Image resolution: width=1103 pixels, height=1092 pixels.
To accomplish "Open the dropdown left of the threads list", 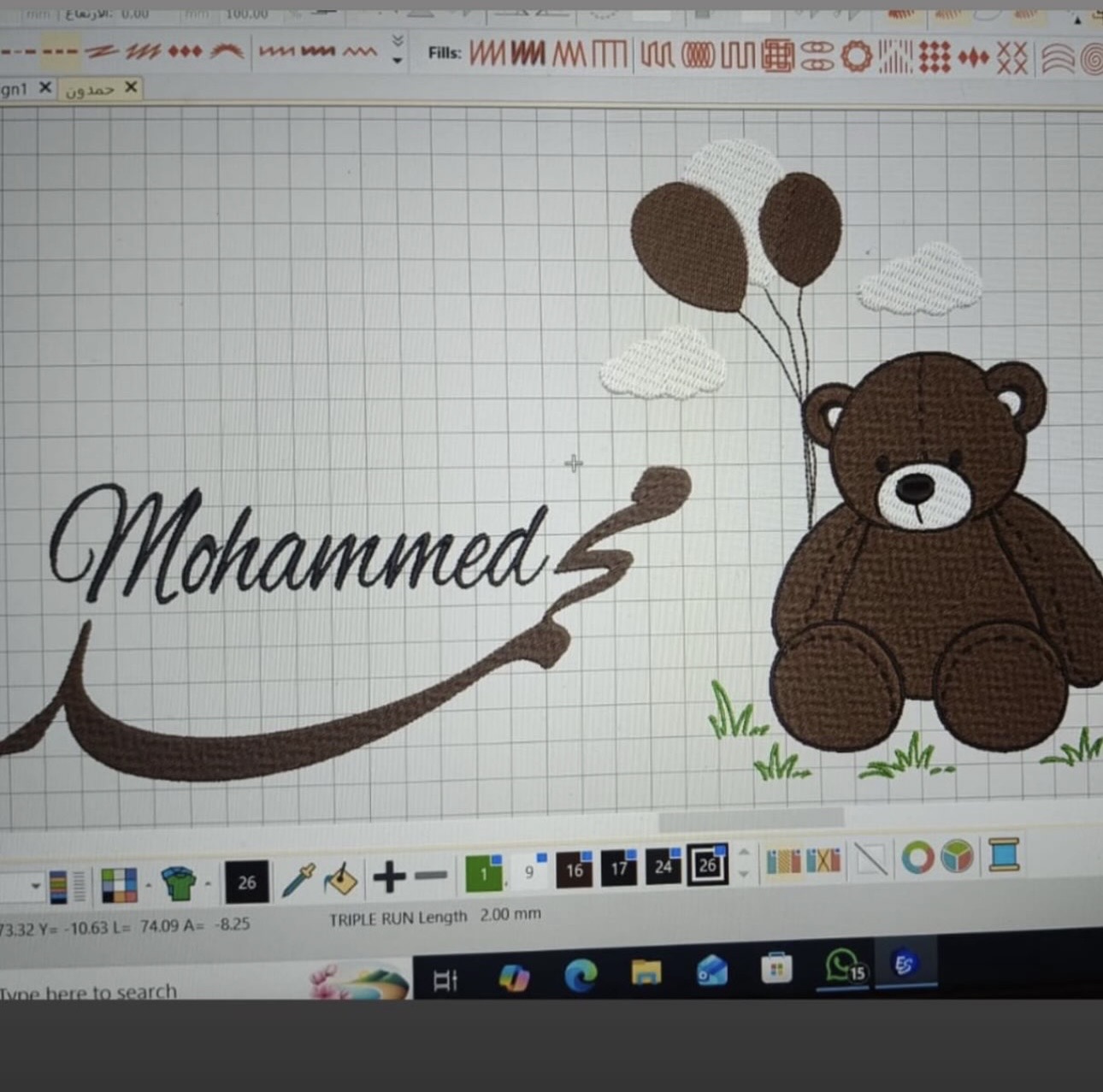I will click(35, 886).
